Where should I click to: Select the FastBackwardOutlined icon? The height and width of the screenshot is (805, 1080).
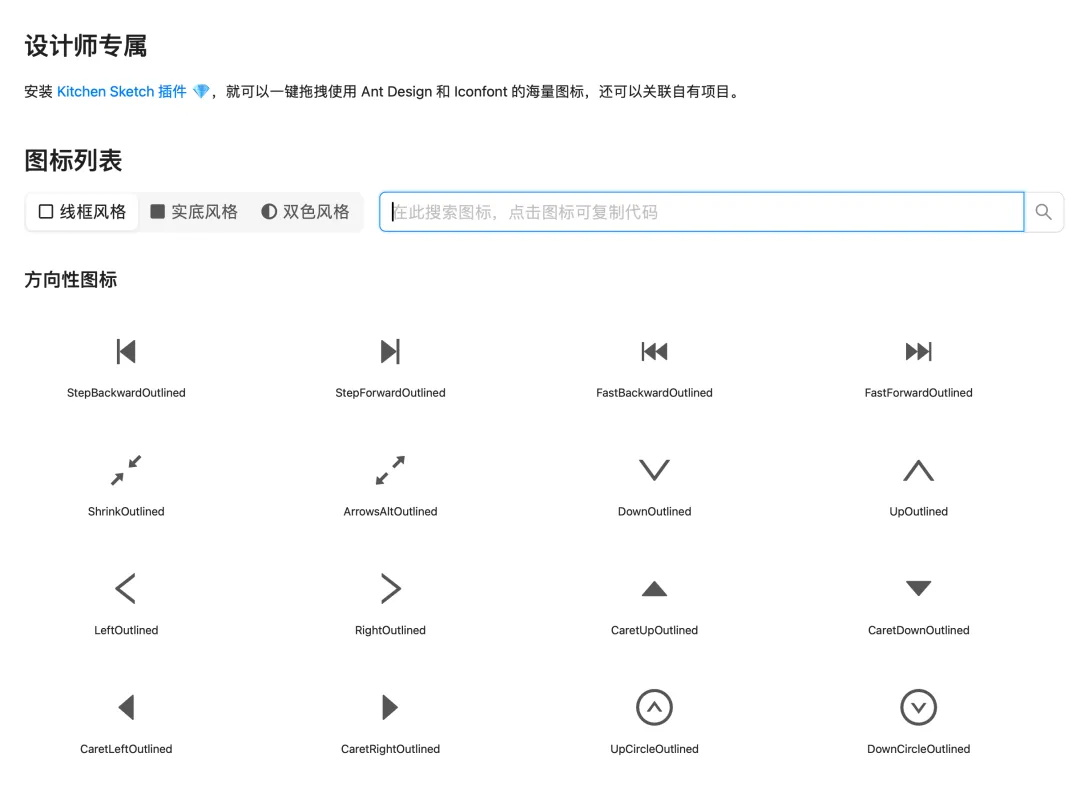tap(654, 351)
